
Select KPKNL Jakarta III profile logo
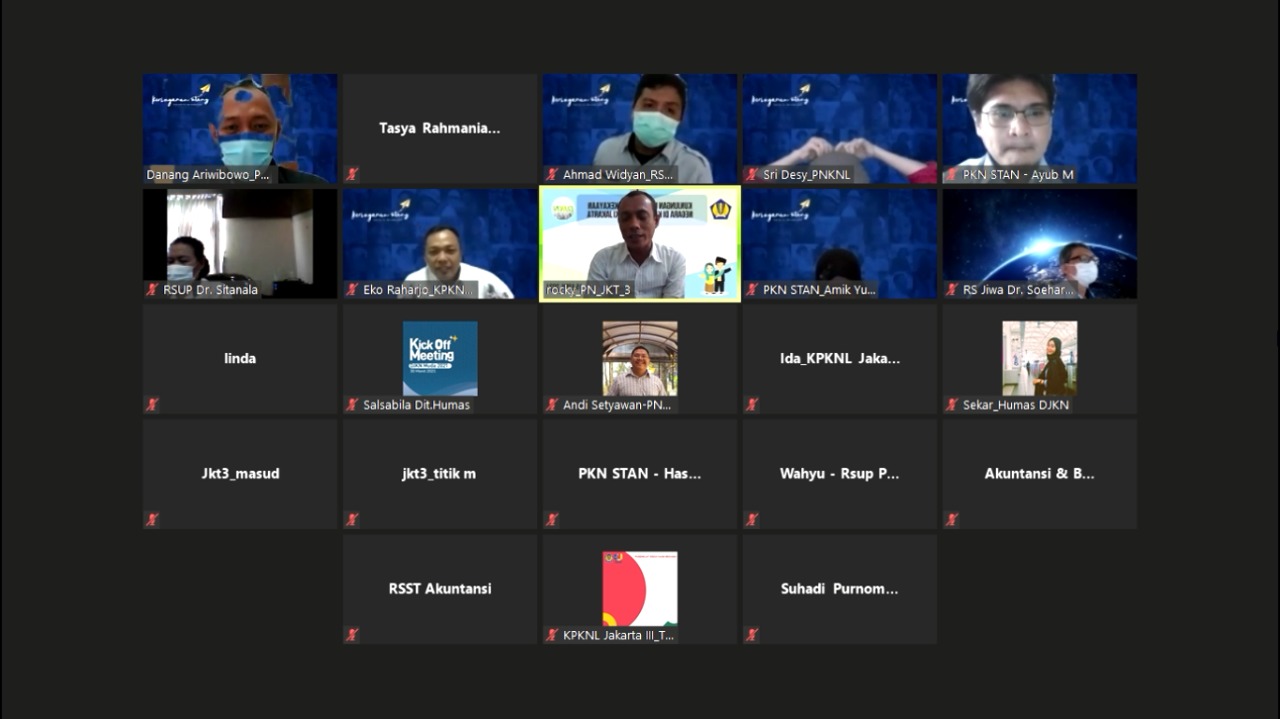[x=640, y=588]
